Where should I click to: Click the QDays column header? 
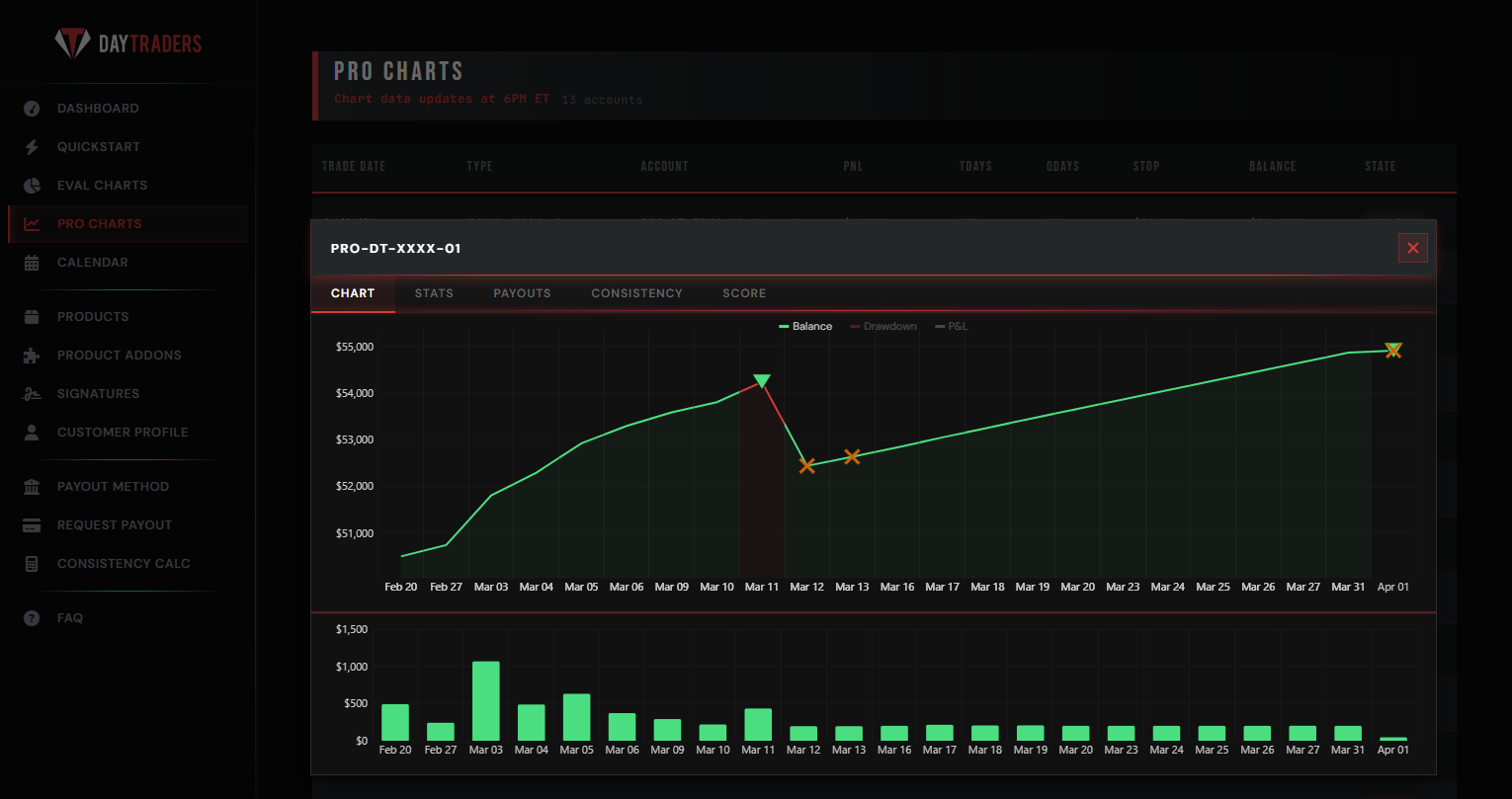pyautogui.click(x=1062, y=166)
